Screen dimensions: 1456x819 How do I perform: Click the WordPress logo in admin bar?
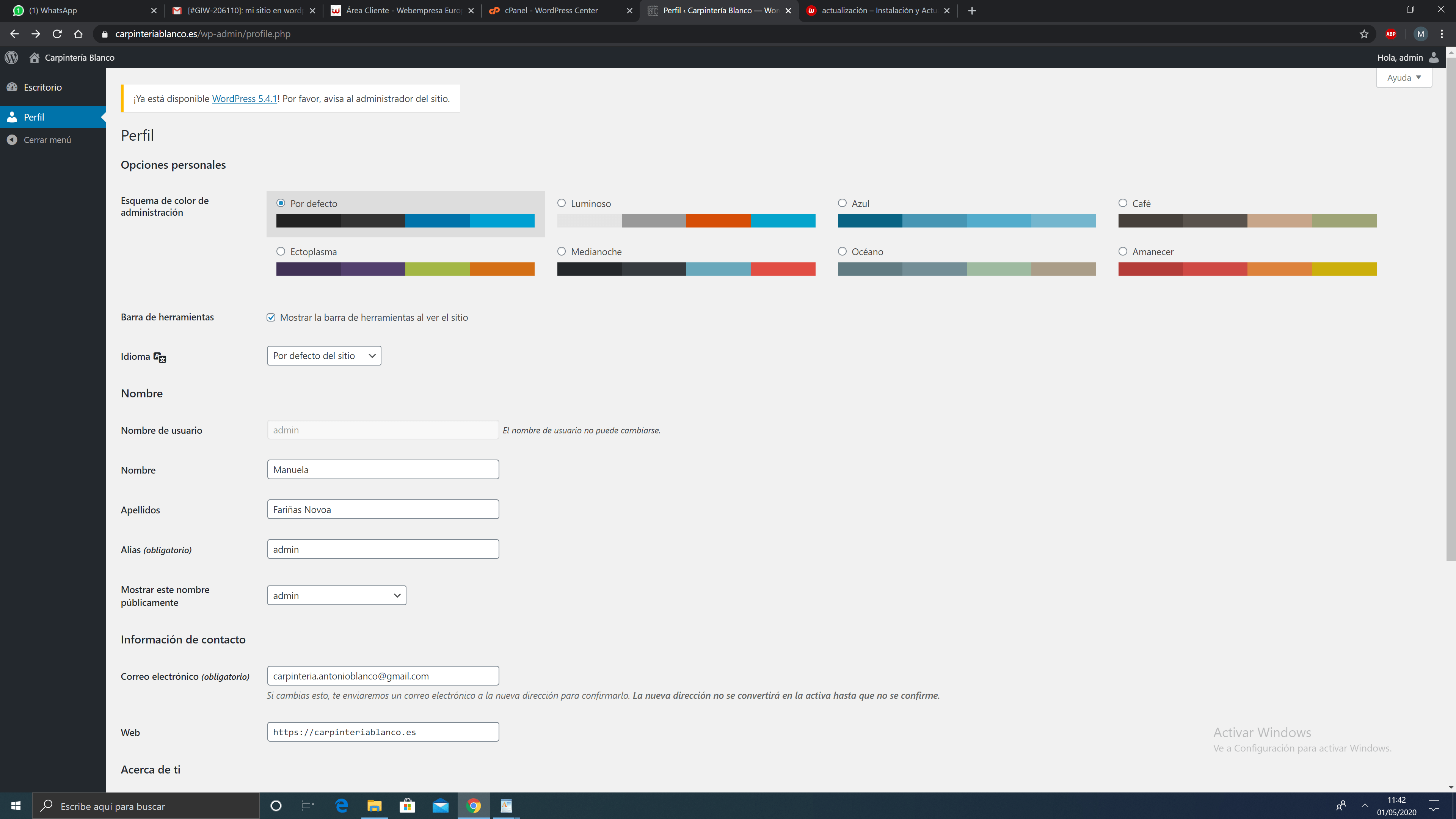coord(11,58)
